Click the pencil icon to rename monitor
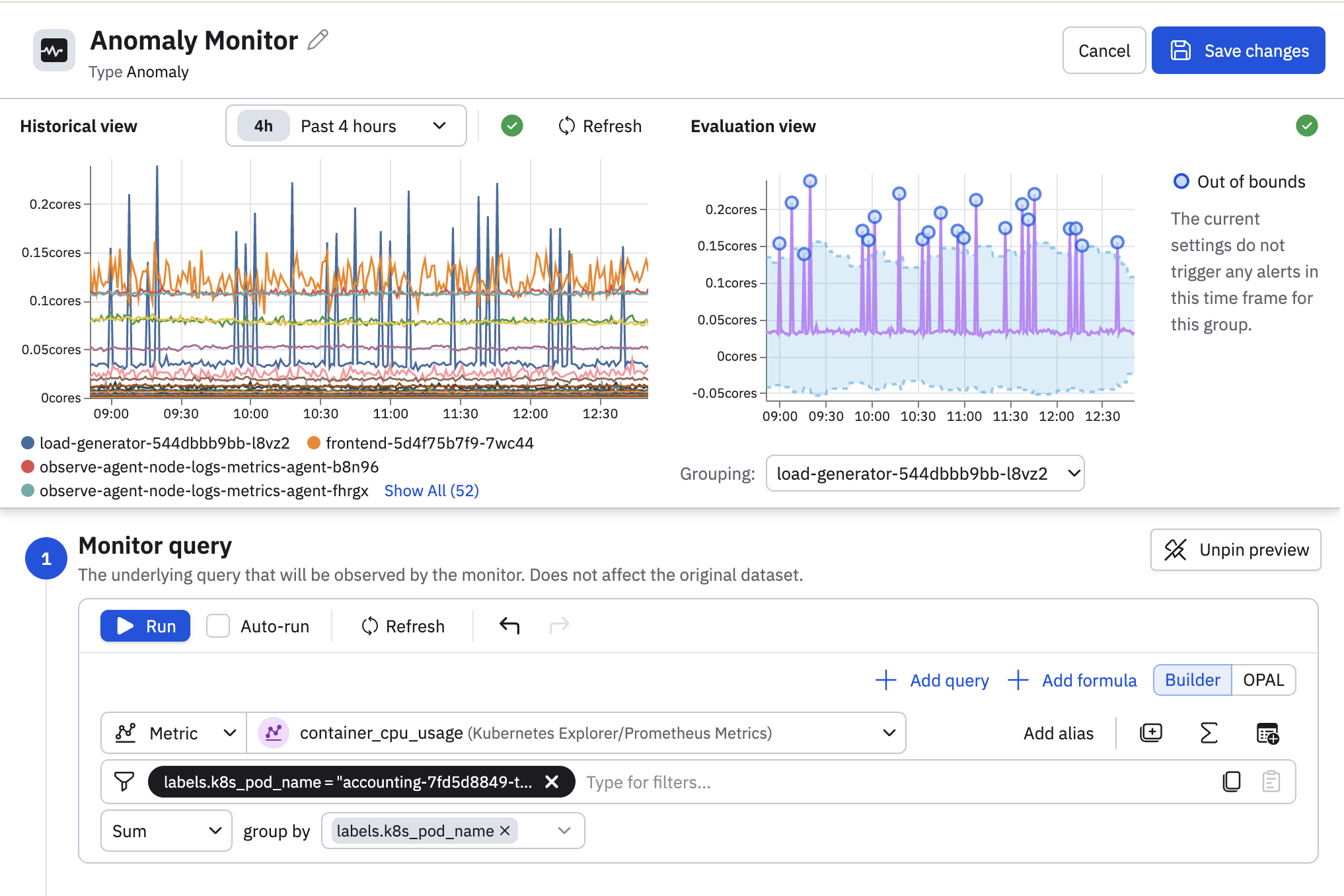Image resolution: width=1344 pixels, height=896 pixels. point(318,40)
